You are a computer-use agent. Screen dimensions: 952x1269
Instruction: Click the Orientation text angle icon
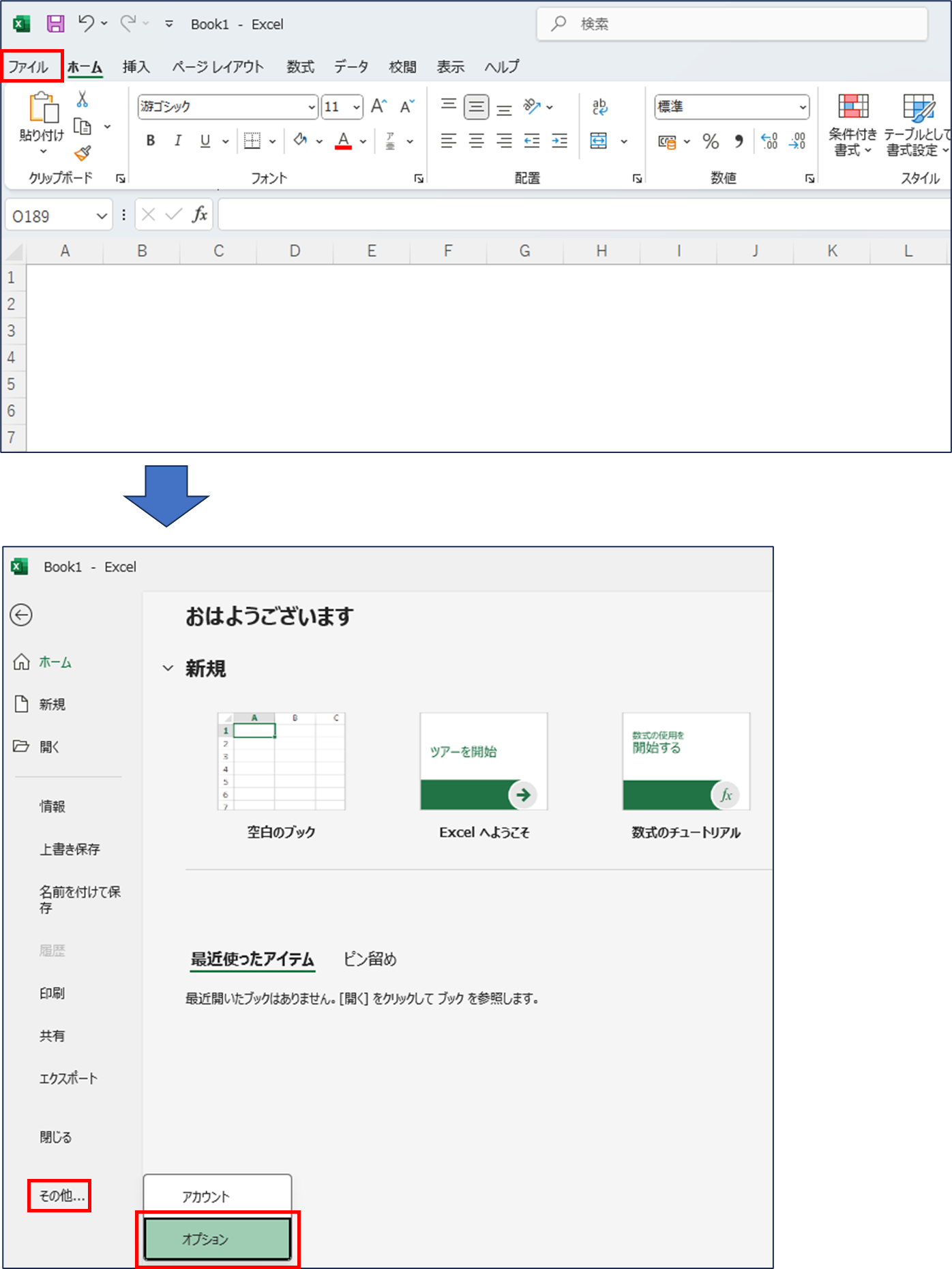click(x=532, y=106)
